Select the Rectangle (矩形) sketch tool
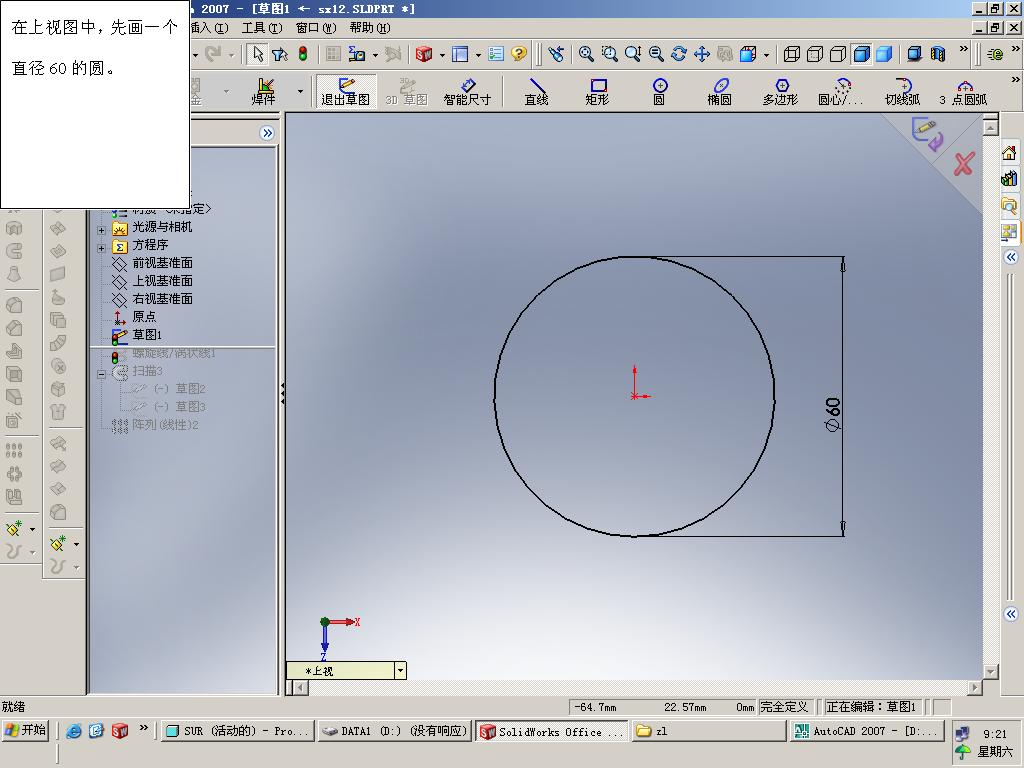Image resolution: width=1024 pixels, height=768 pixels. pyautogui.click(x=598, y=91)
